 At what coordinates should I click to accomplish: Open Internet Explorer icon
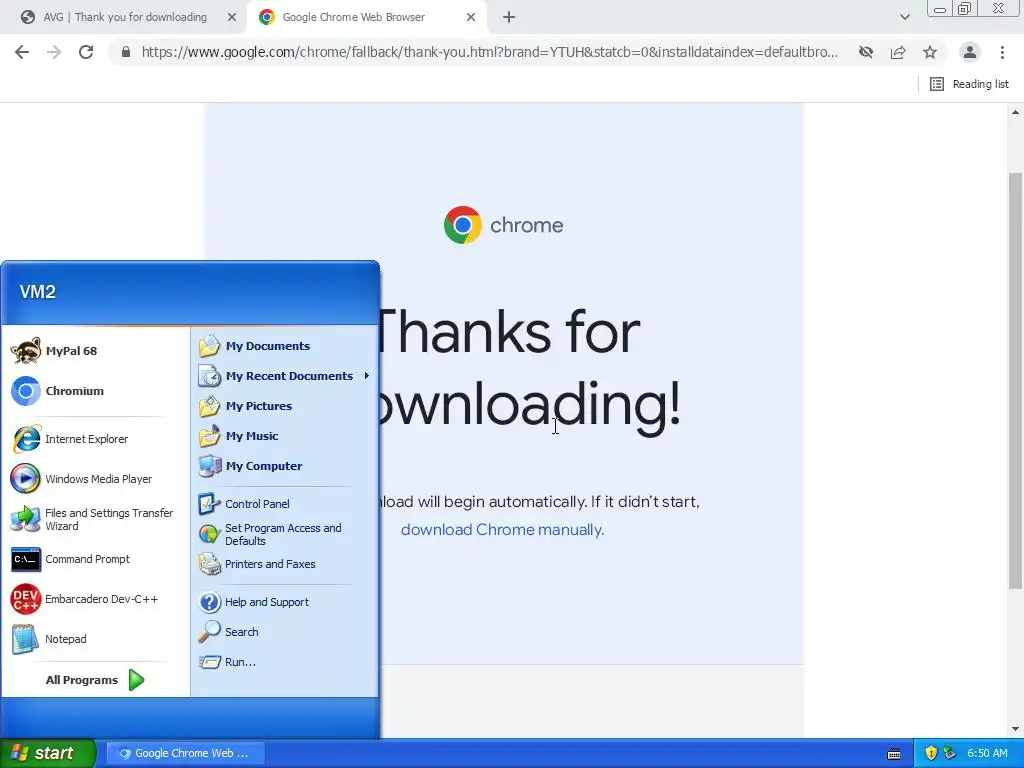click(26, 439)
